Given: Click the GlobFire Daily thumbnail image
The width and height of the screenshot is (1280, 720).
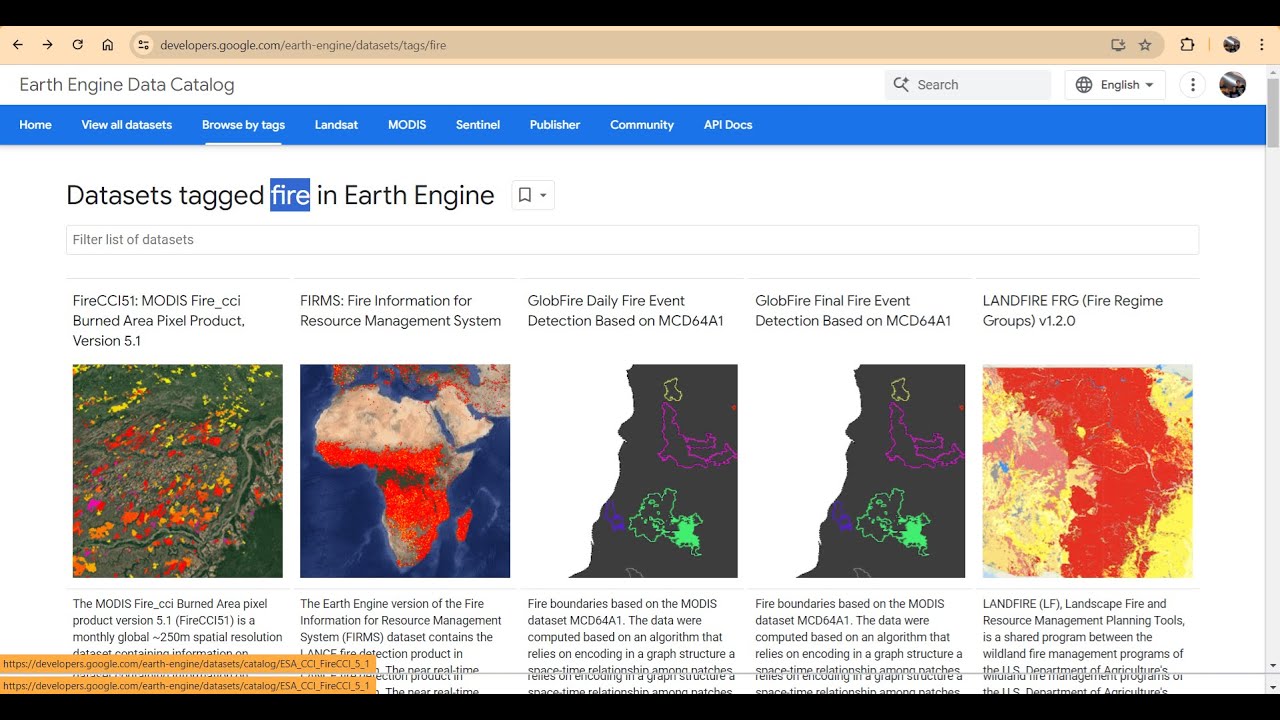Looking at the screenshot, I should pyautogui.click(x=633, y=471).
